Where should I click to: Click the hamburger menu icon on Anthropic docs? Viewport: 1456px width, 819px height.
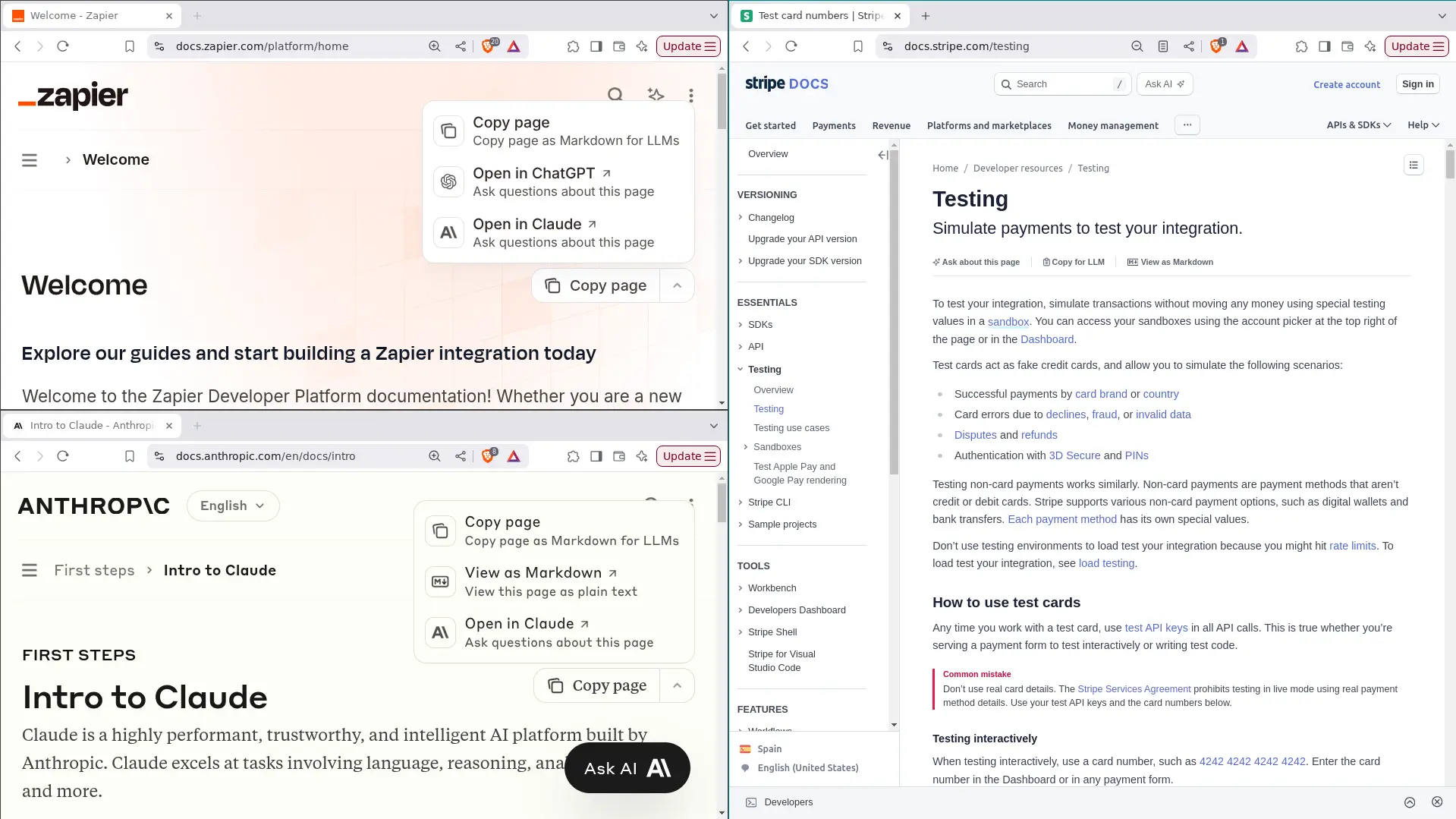(x=30, y=570)
